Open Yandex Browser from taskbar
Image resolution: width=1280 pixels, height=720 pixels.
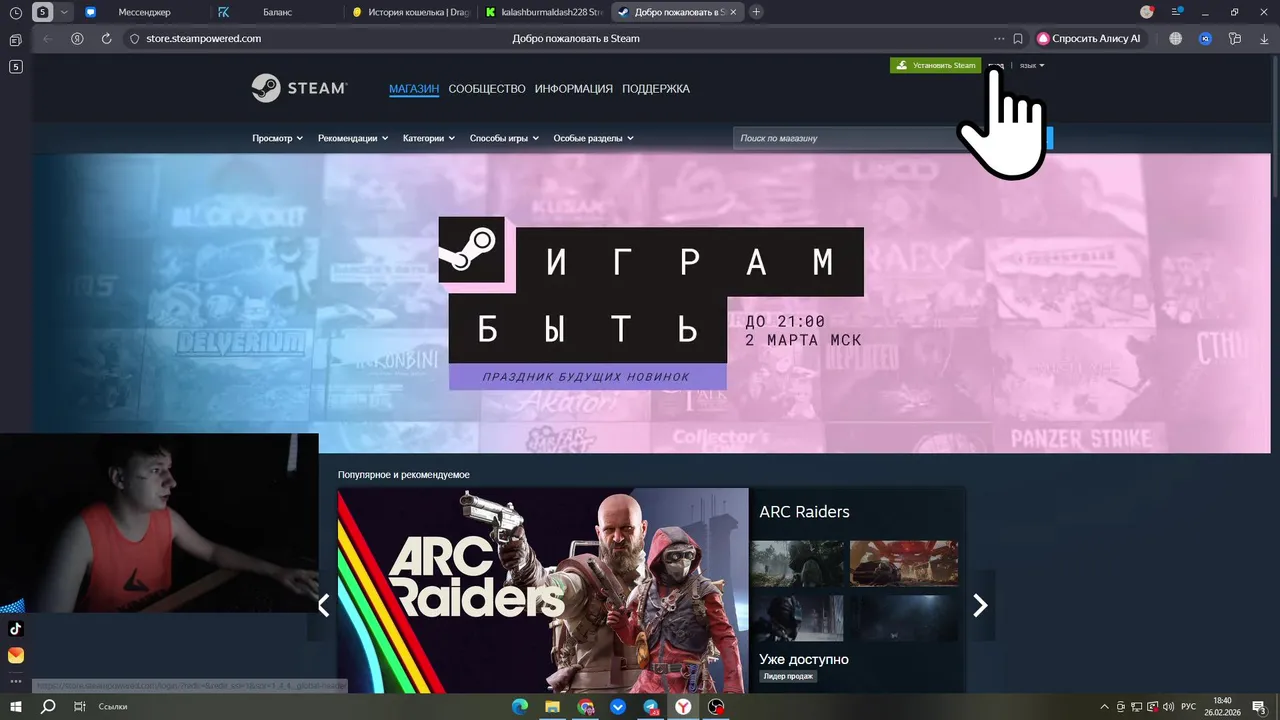point(683,706)
